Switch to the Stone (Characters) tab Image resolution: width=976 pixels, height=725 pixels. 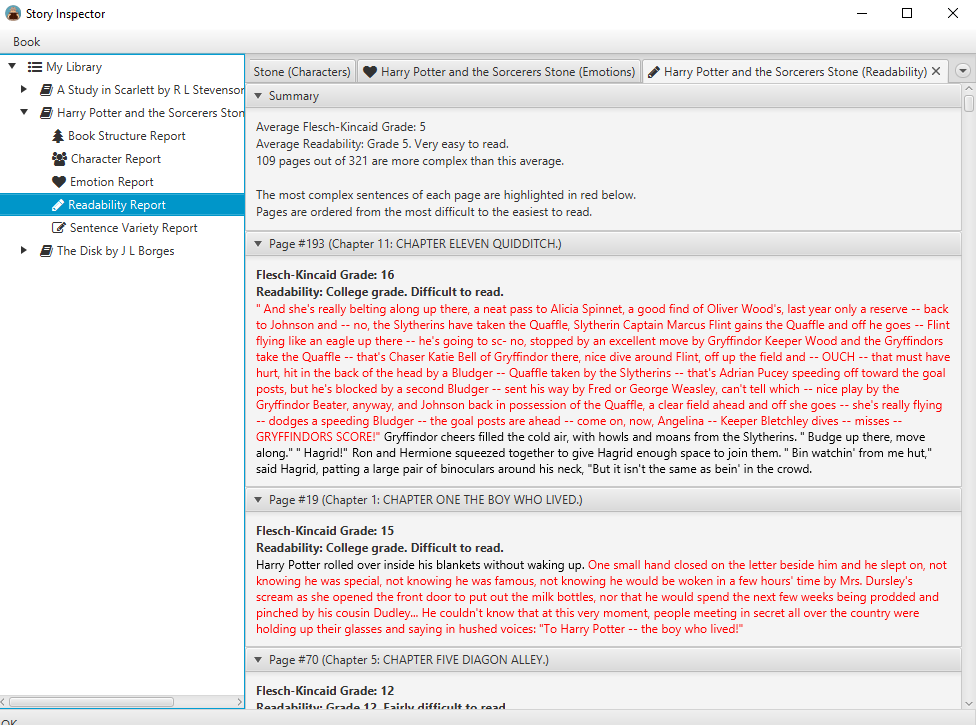[302, 72]
